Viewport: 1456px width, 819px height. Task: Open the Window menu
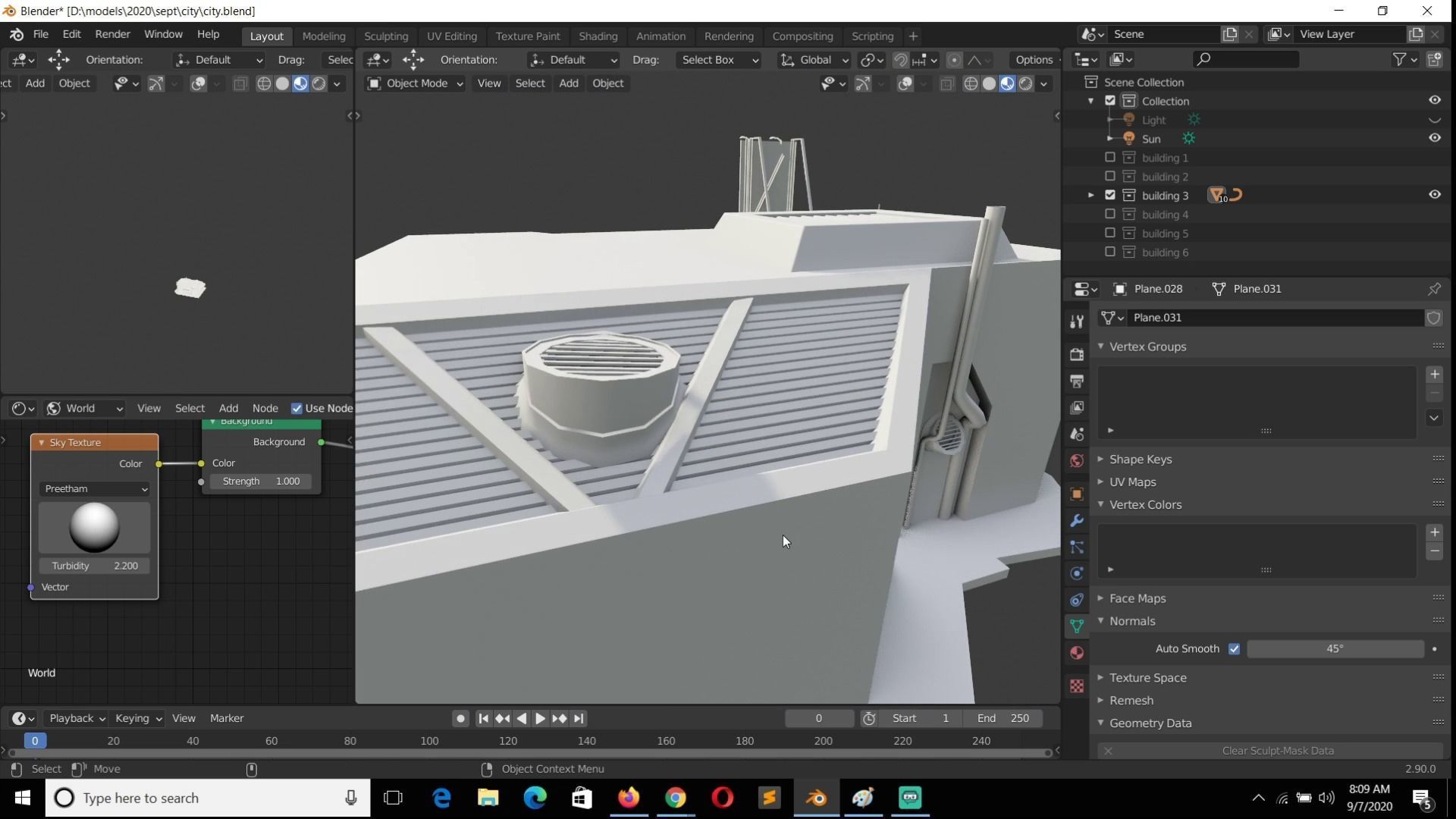click(163, 34)
